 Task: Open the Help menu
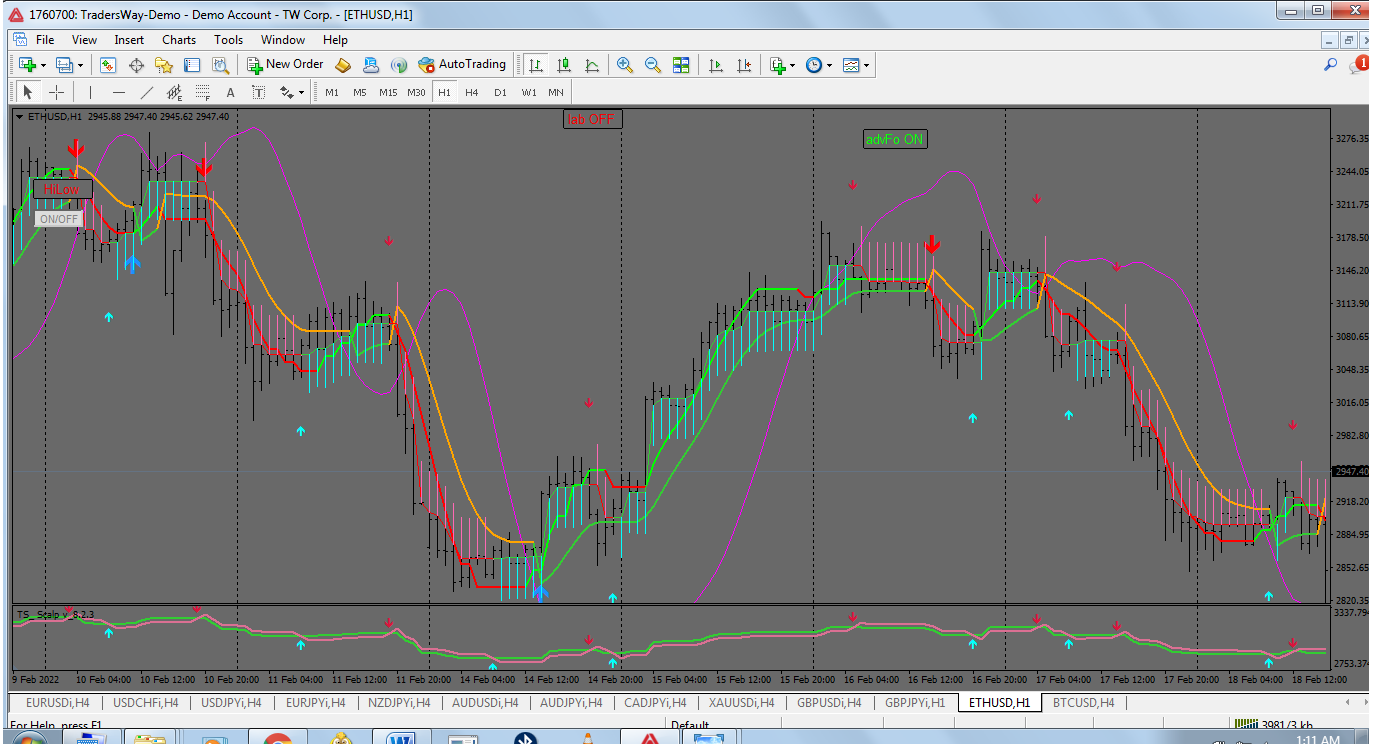pyautogui.click(x=335, y=40)
